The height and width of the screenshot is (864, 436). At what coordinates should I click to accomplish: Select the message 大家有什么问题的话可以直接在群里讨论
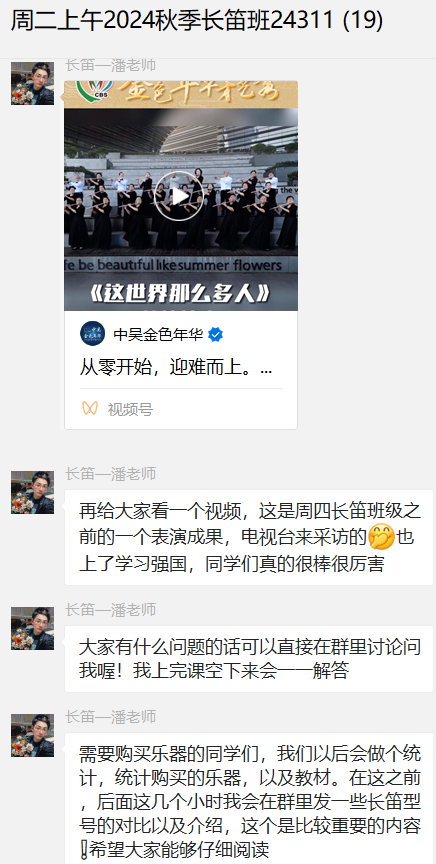coord(249,658)
